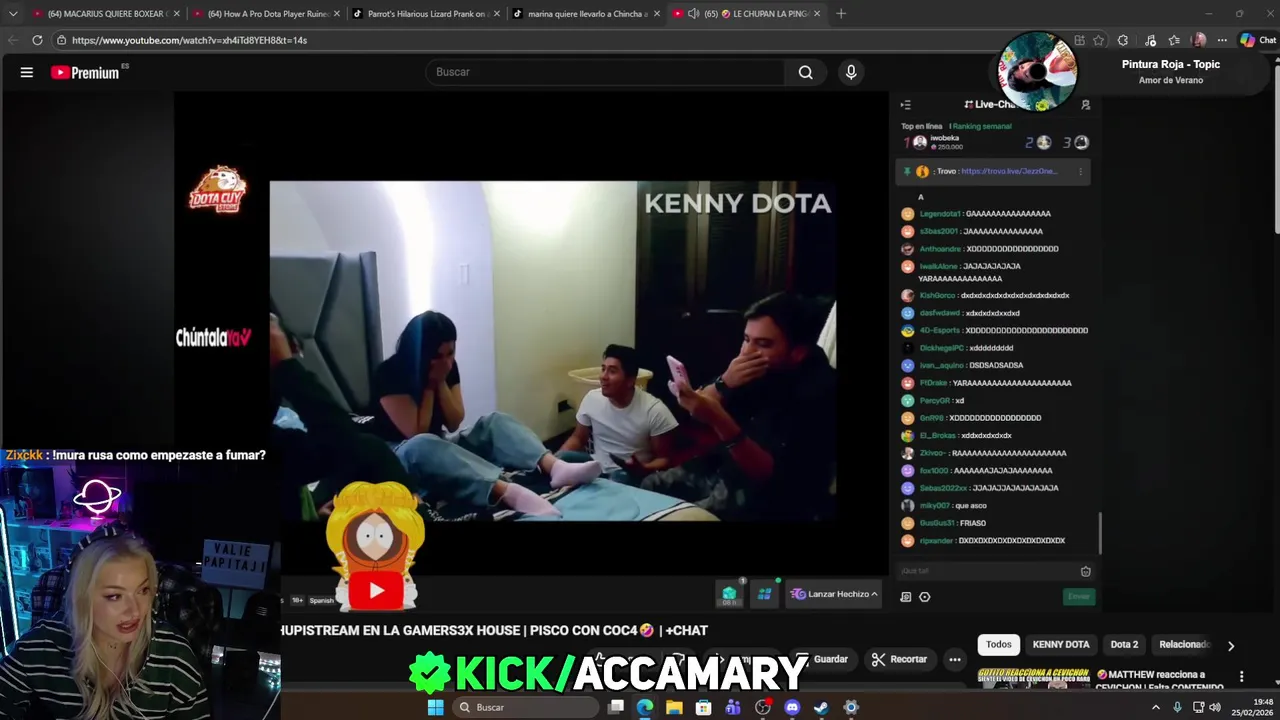Open system volume speaker icon

(1215, 707)
